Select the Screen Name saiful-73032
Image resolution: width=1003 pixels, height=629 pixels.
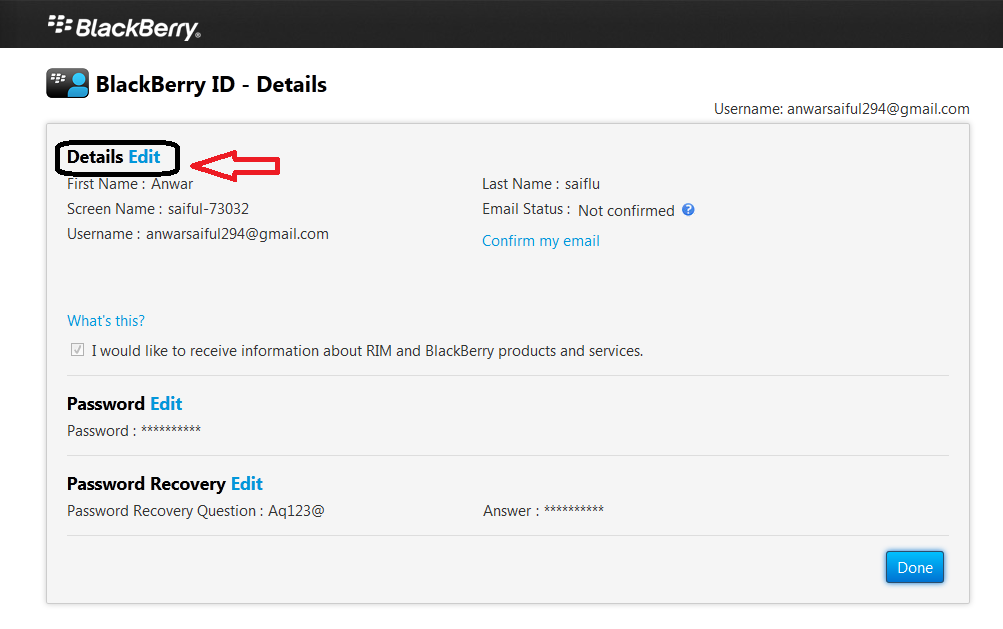209,209
